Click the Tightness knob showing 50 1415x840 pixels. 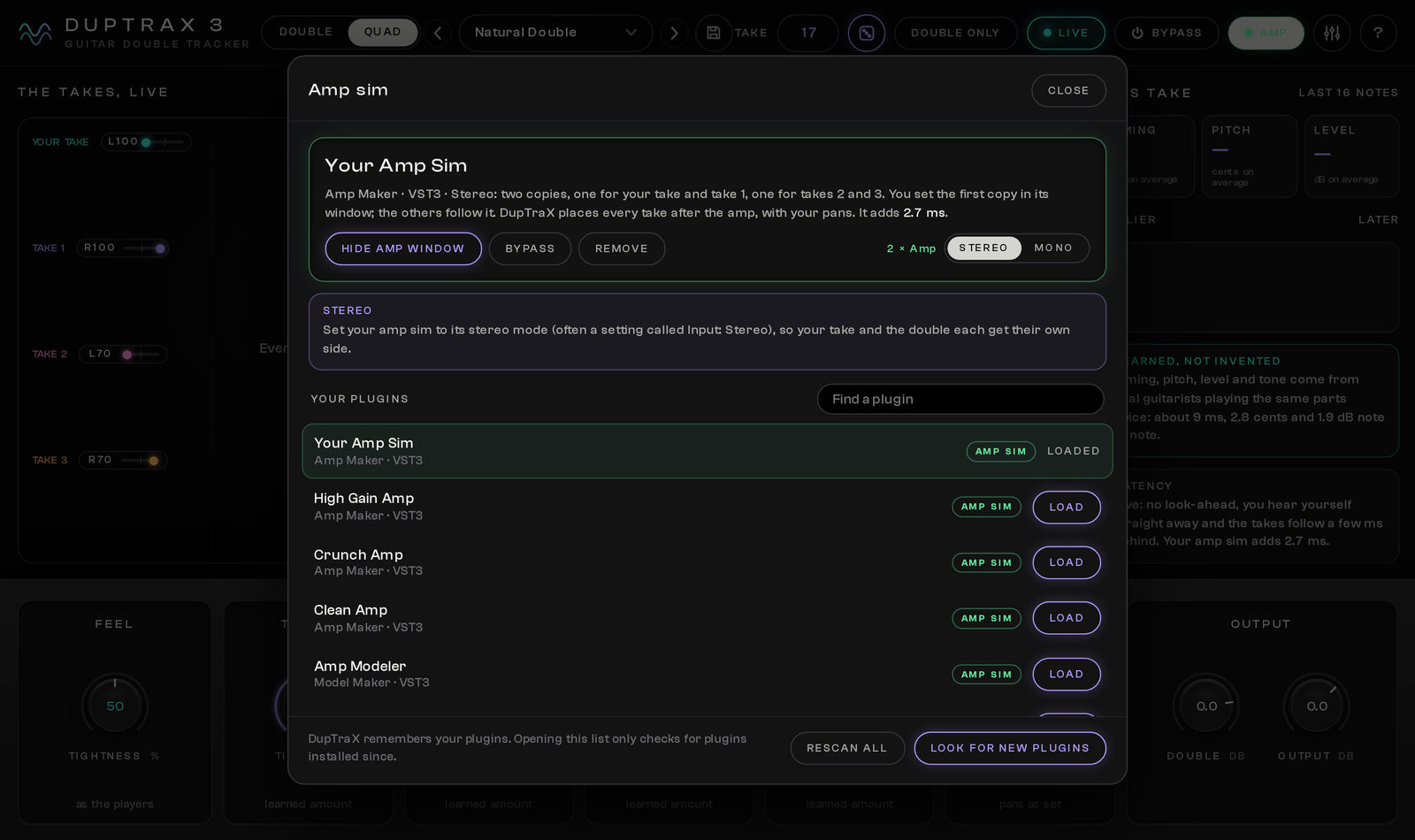point(115,706)
